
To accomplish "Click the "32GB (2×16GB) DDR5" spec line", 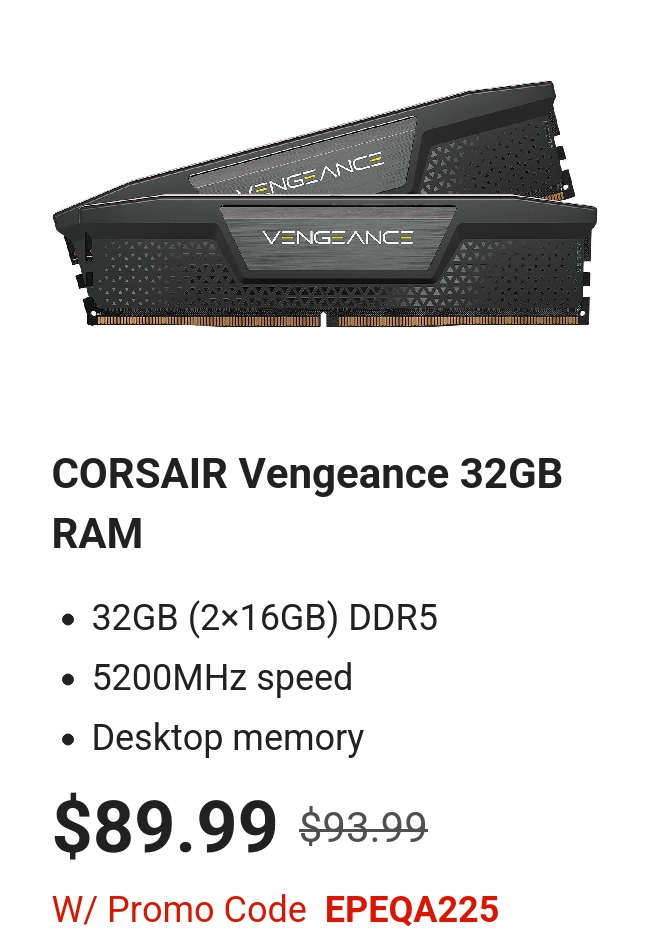I will [x=265, y=617].
